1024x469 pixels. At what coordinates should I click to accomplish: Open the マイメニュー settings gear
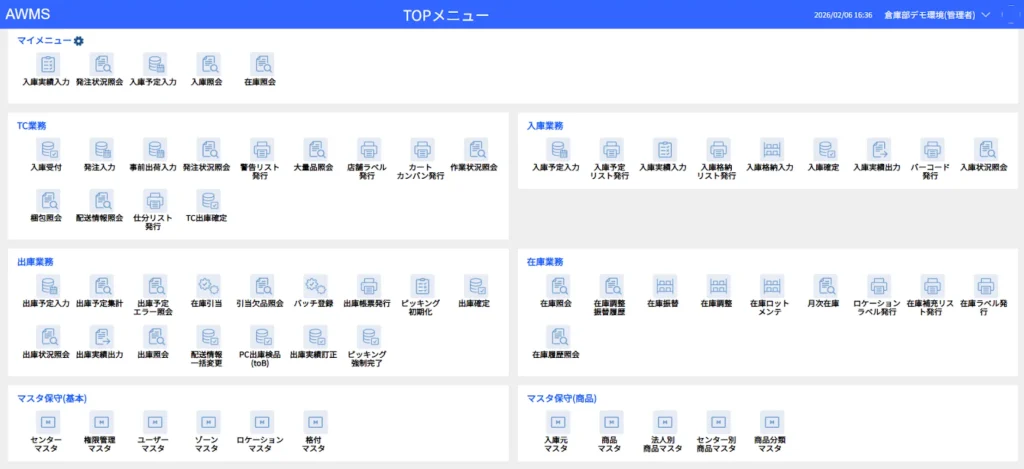[79, 41]
